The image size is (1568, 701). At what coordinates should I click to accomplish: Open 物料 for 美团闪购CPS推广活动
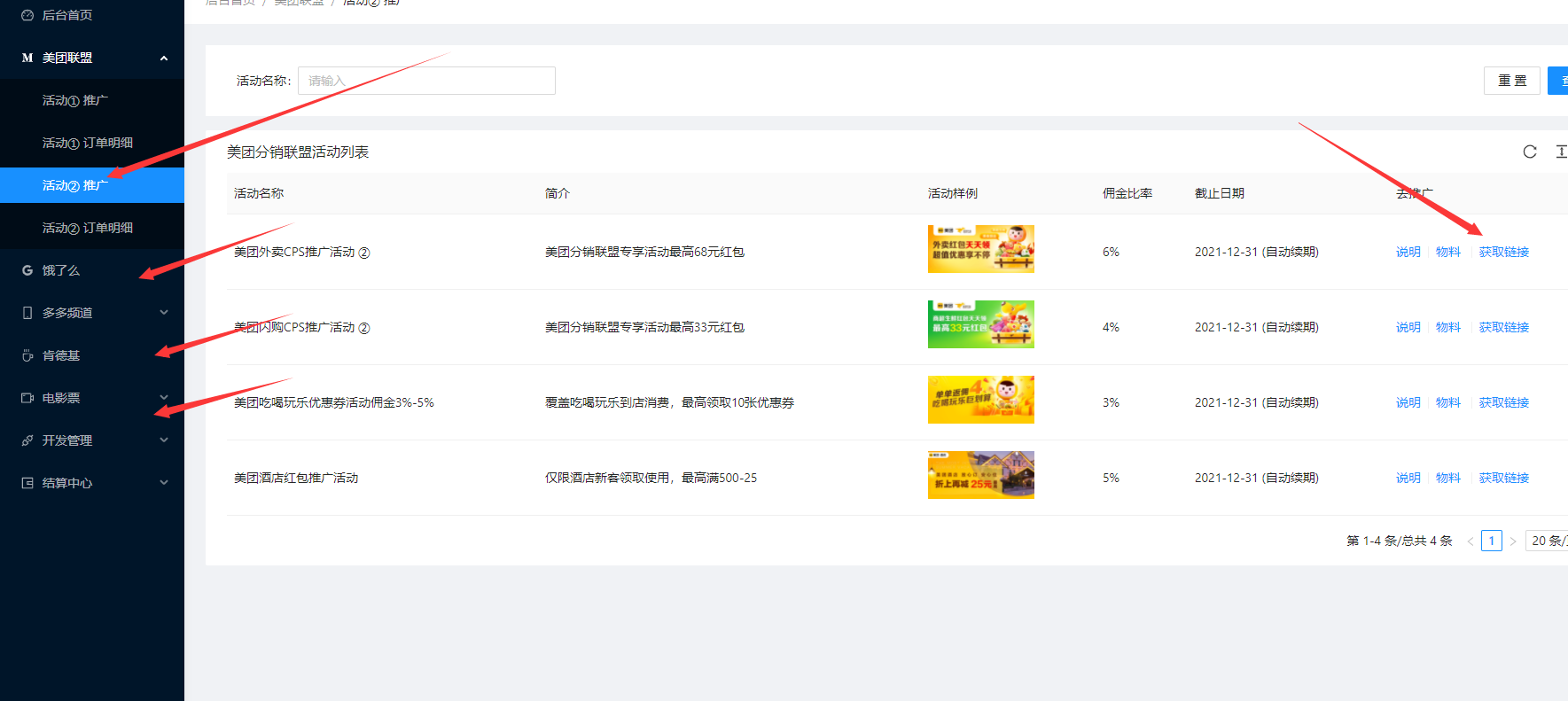tap(1447, 327)
